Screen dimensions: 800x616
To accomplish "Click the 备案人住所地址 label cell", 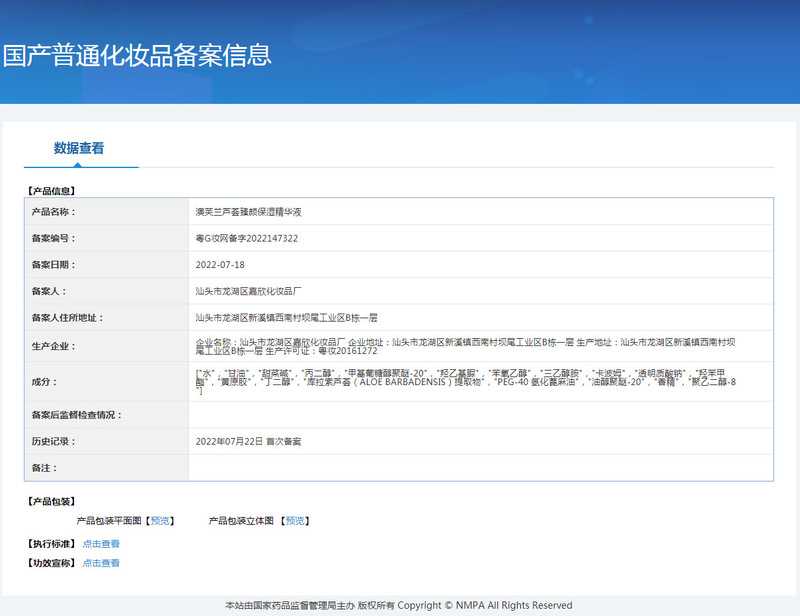I will pyautogui.click(x=107, y=318).
